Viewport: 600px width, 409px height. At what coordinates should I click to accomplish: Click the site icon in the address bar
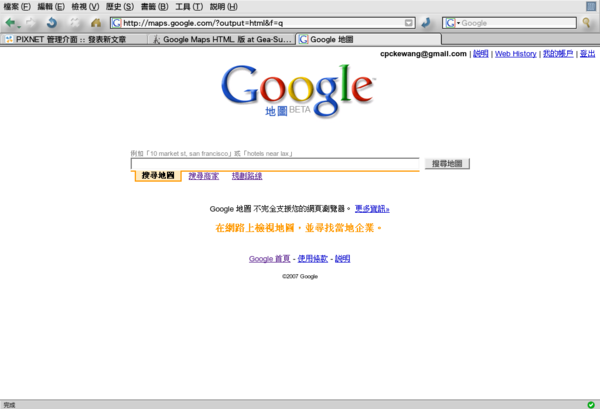pos(116,23)
